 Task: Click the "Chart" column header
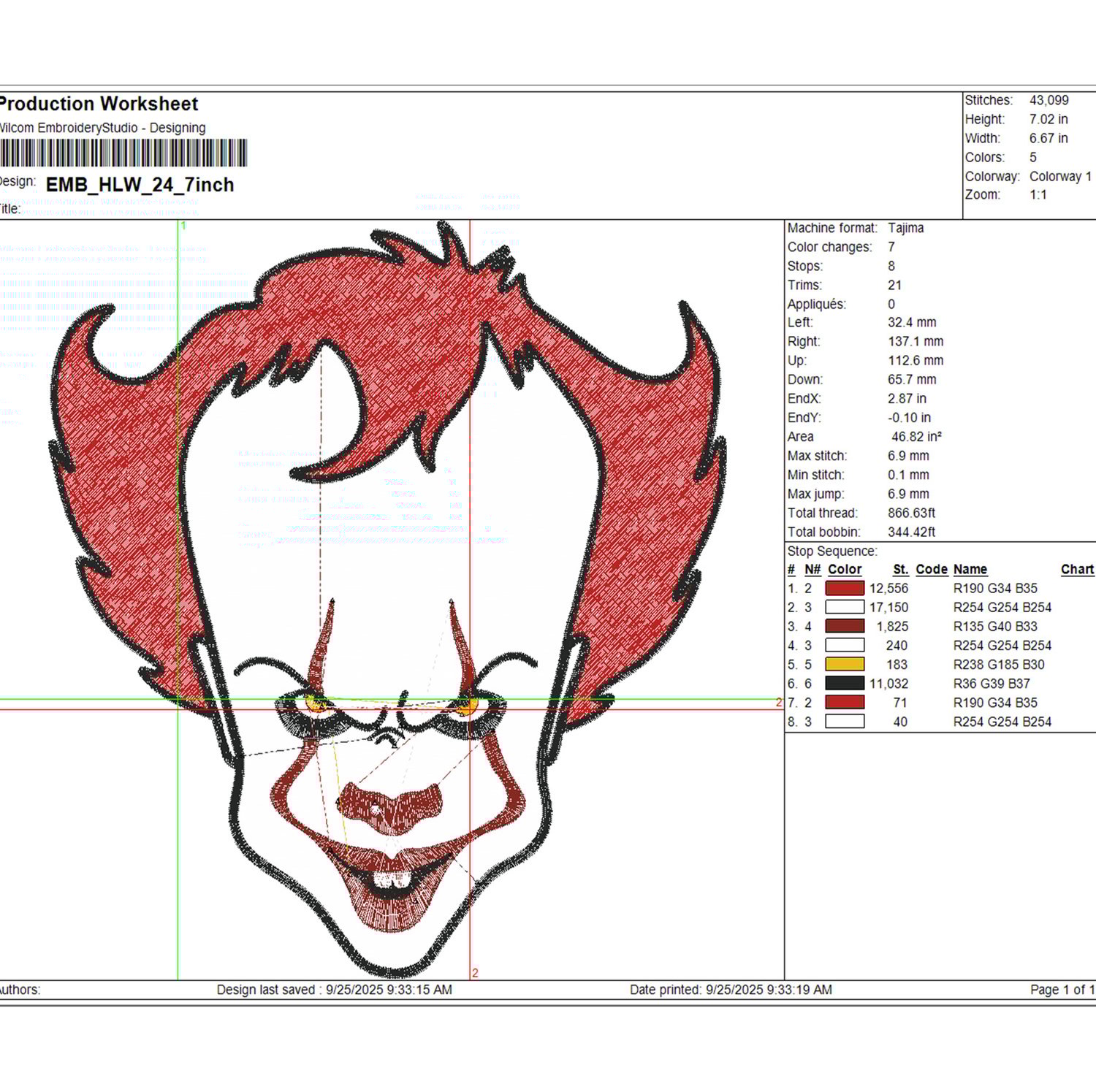coord(1078,569)
